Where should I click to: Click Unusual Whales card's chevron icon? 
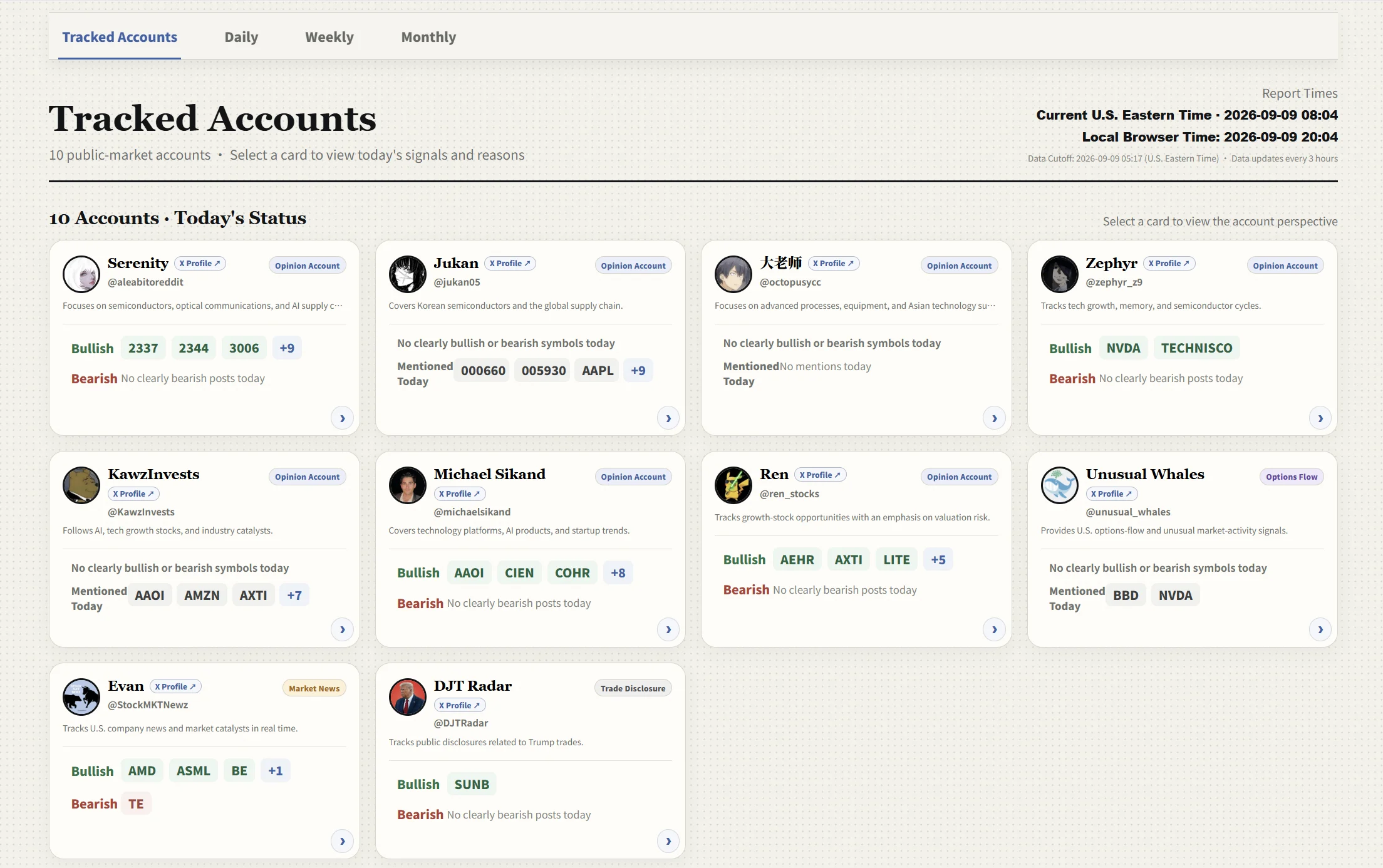pyautogui.click(x=1320, y=629)
